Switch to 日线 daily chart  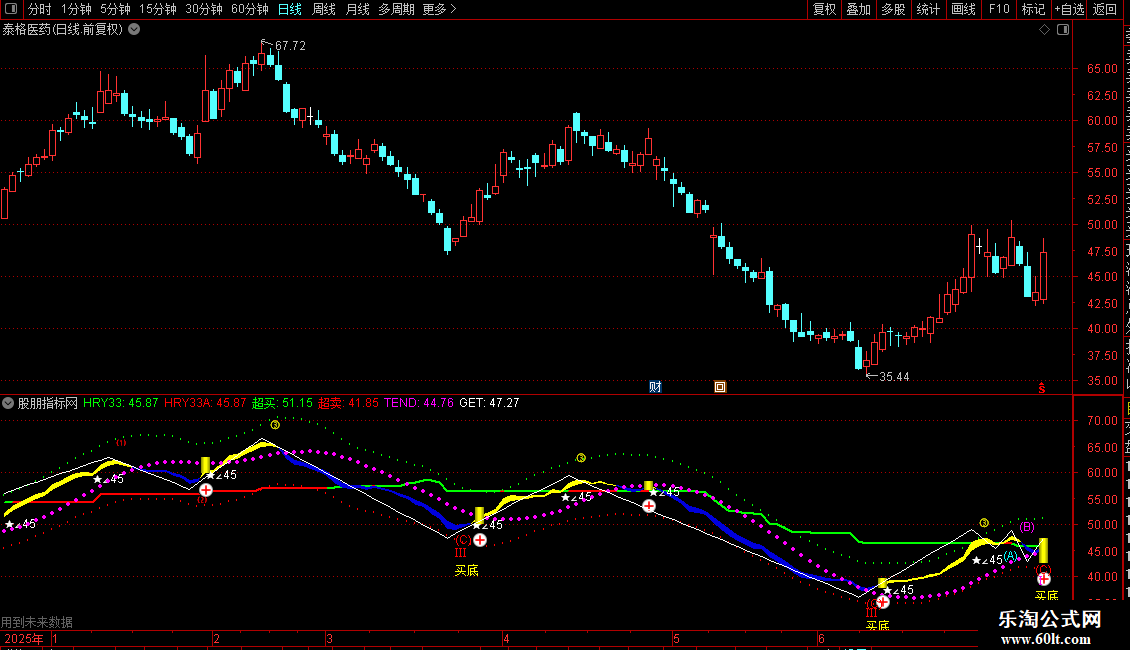pyautogui.click(x=290, y=9)
